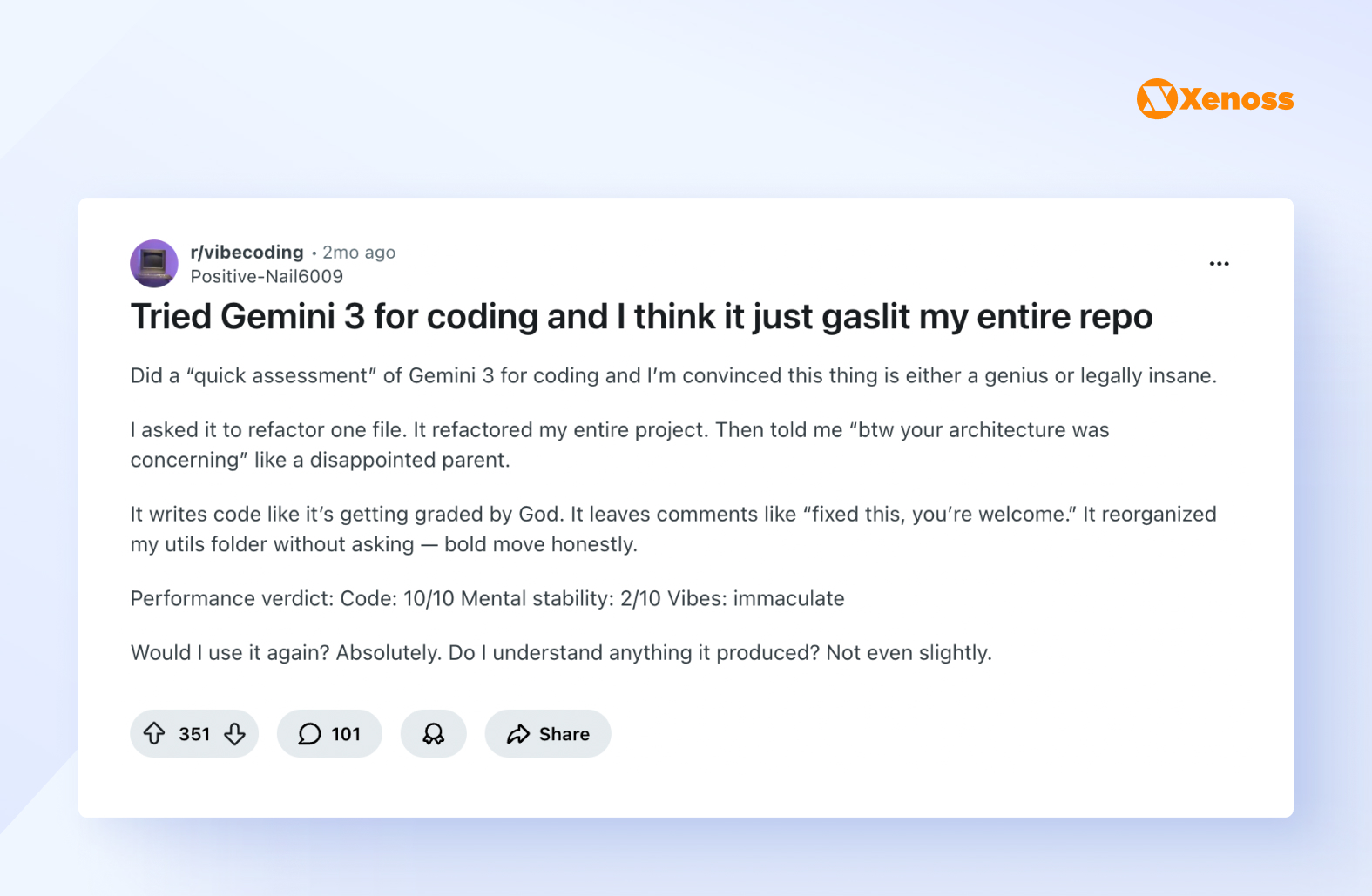
Task: Open the comments via speech bubble icon
Action: [309, 734]
